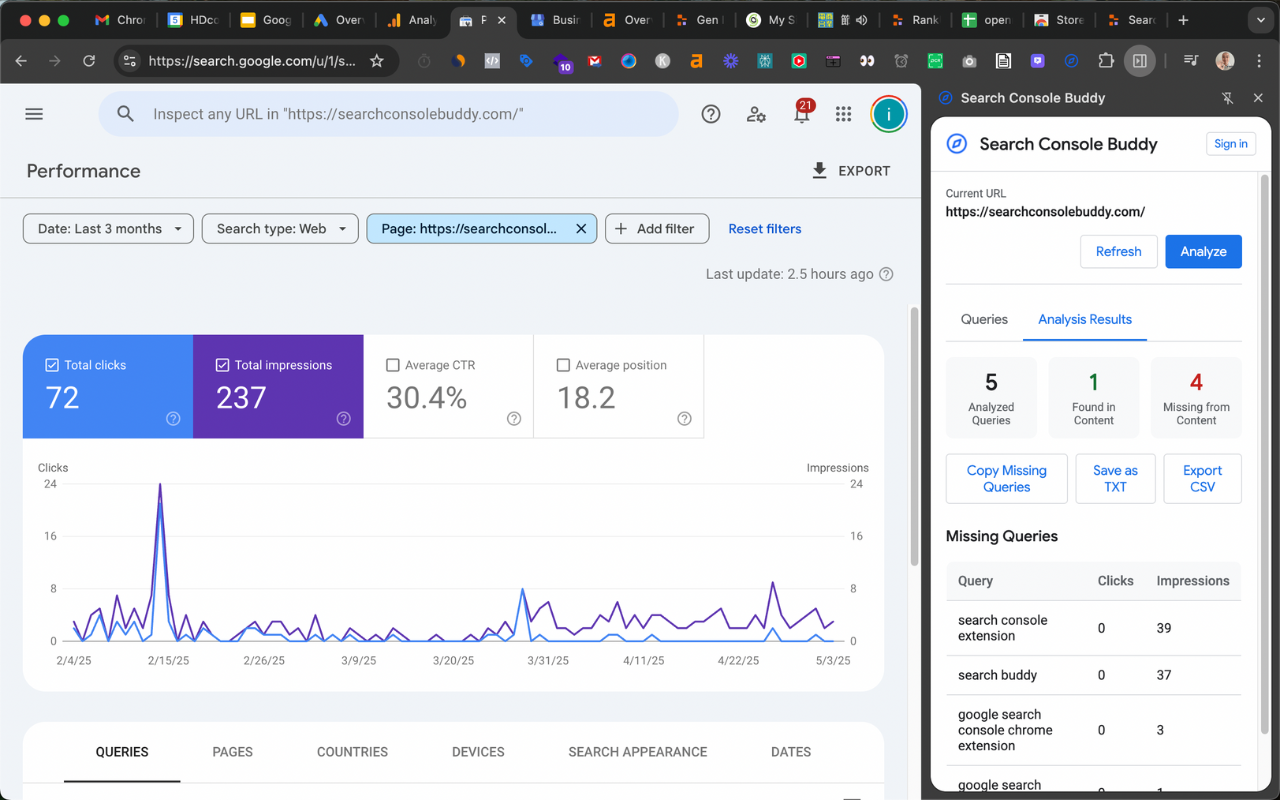Open the Chrome extensions puzzle icon
Screen dimensions: 1280x800
pyautogui.click(x=1105, y=61)
